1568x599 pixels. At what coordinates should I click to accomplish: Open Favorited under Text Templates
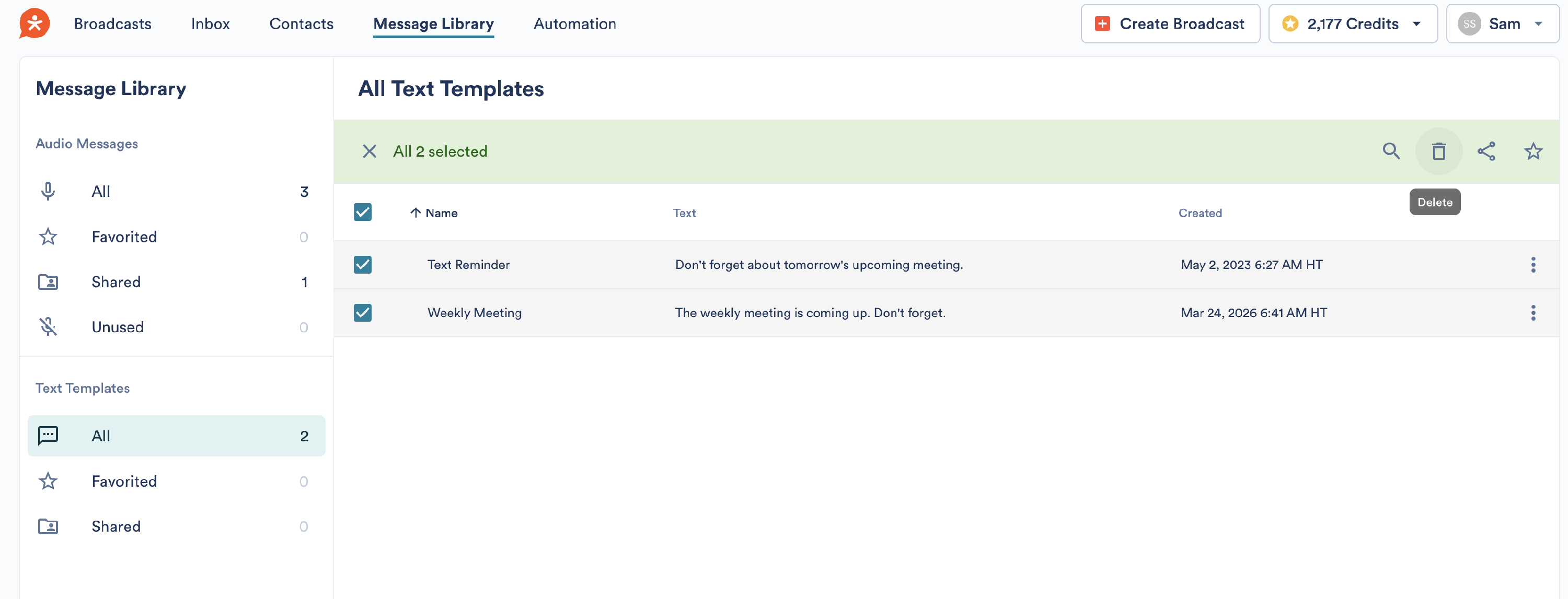(x=124, y=481)
